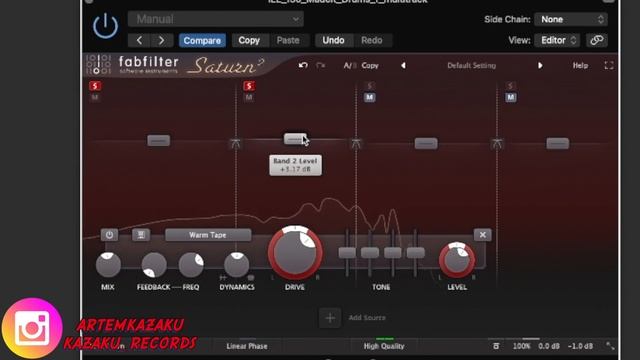This screenshot has width=640, height=360.
Task: Close the band controls with X
Action: 482,235
